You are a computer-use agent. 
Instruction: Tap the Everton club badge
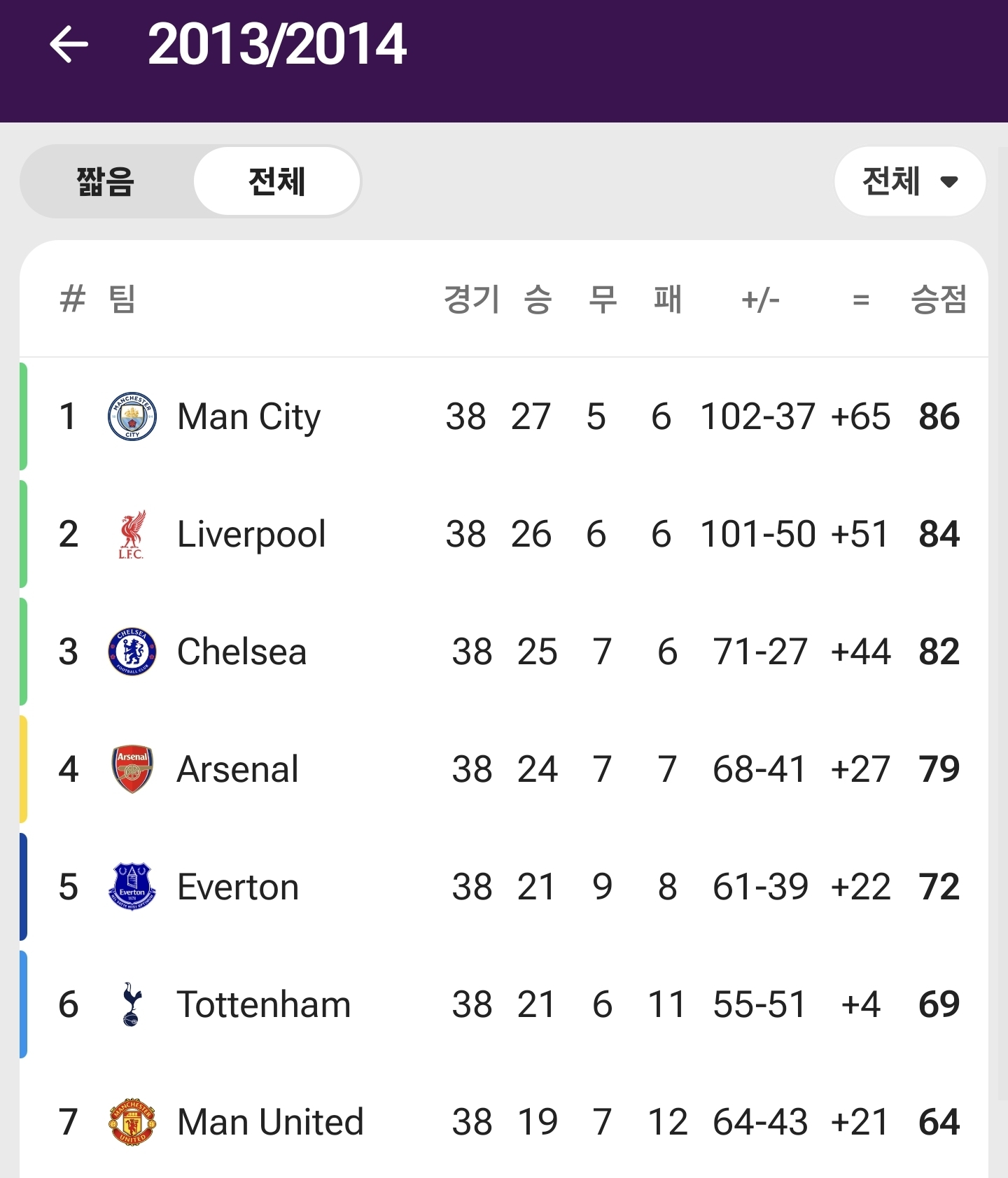[x=132, y=887]
